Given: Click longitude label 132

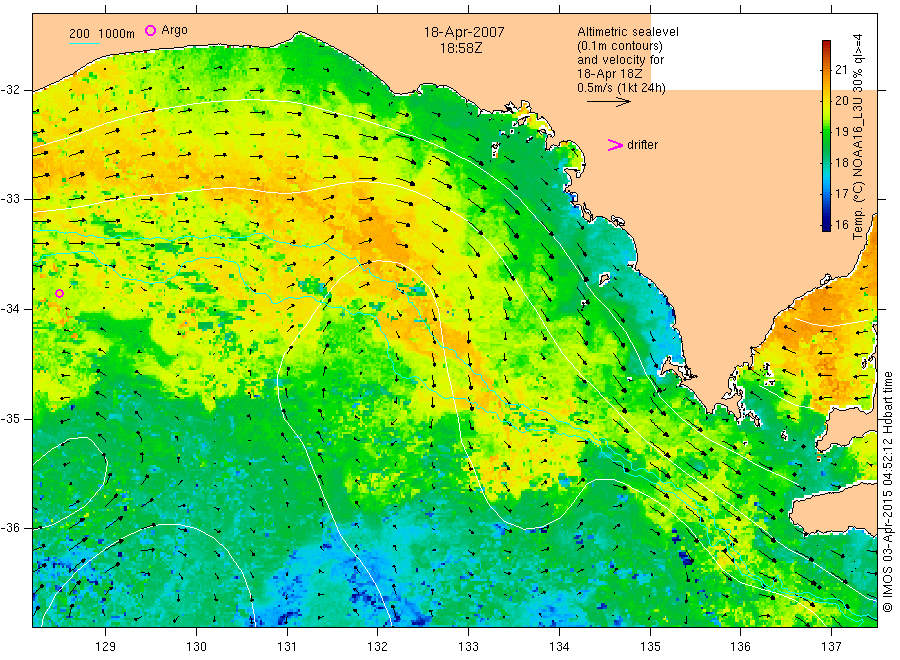Looking at the screenshot, I should pos(378,647).
